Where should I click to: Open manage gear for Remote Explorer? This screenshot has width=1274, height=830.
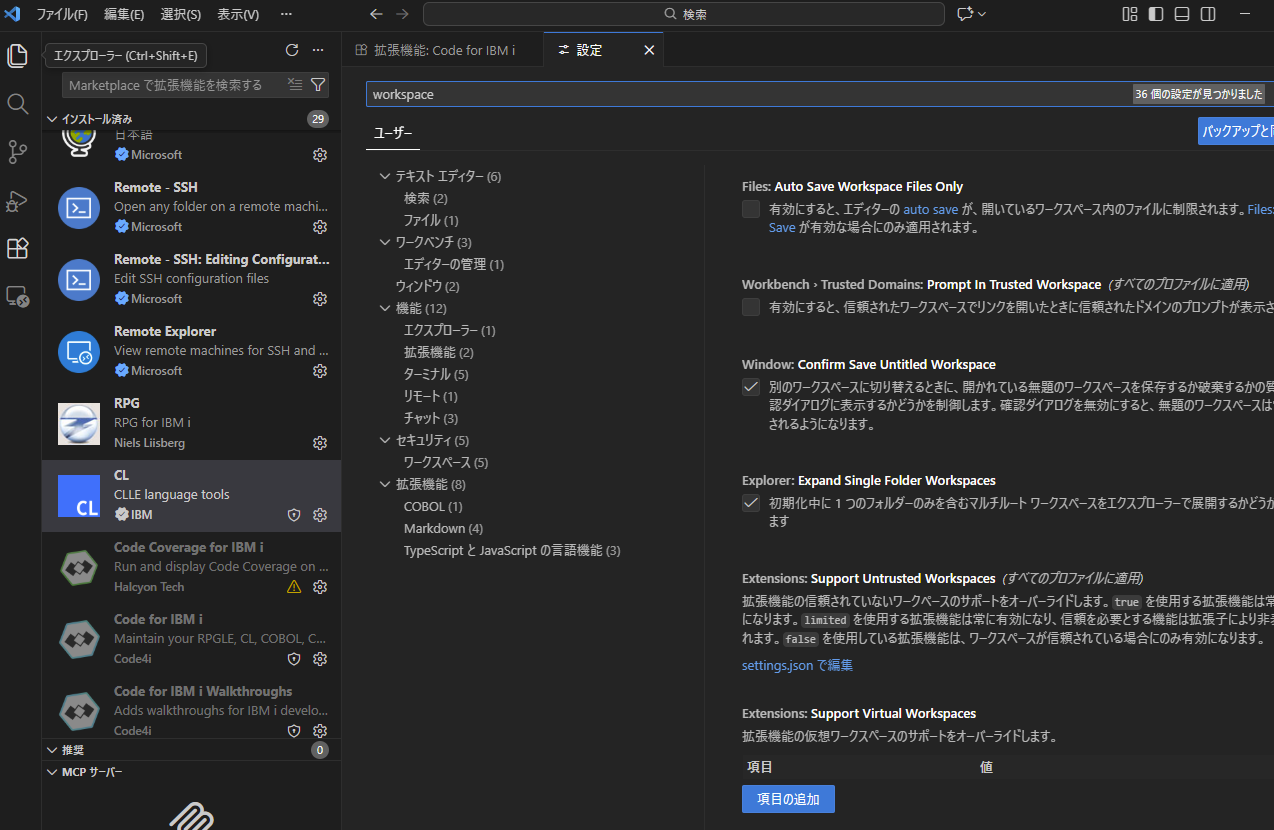tap(320, 371)
